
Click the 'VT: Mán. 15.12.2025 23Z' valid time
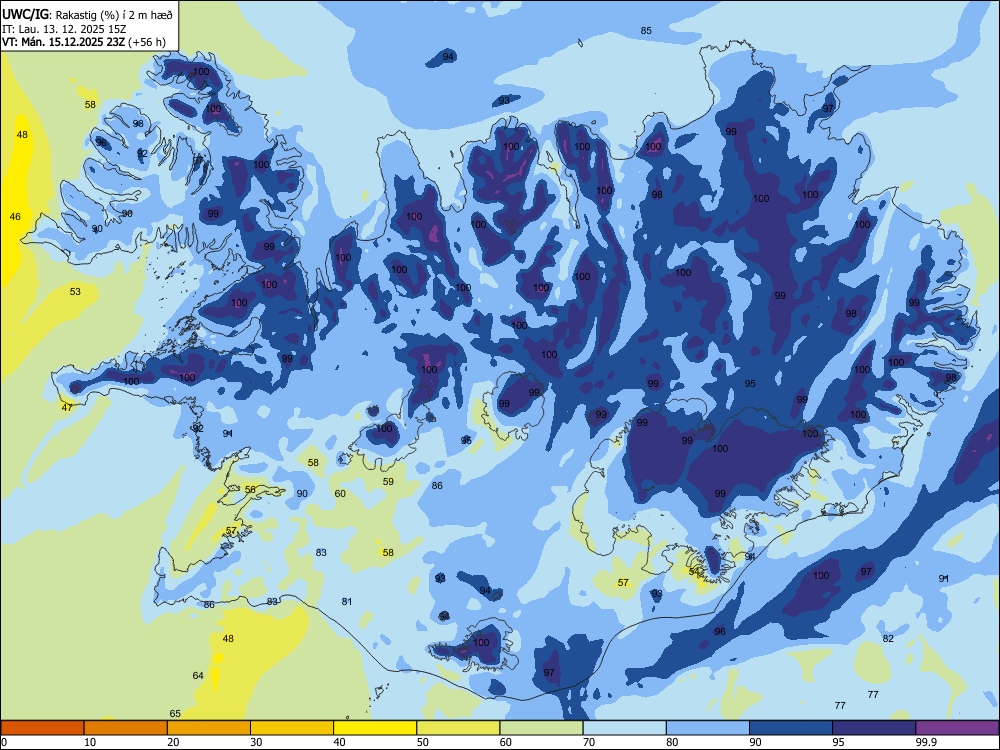[x=64, y=42]
